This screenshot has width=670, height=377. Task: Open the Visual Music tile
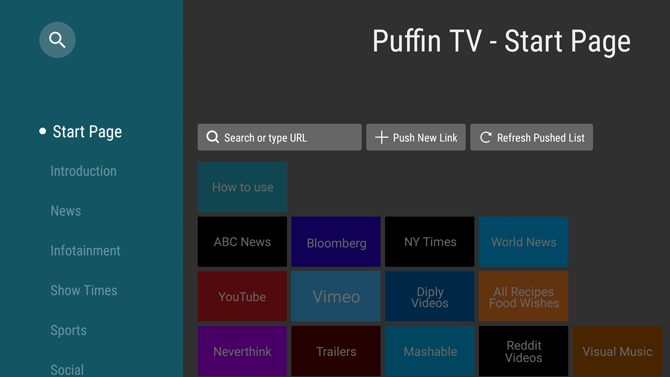click(617, 351)
